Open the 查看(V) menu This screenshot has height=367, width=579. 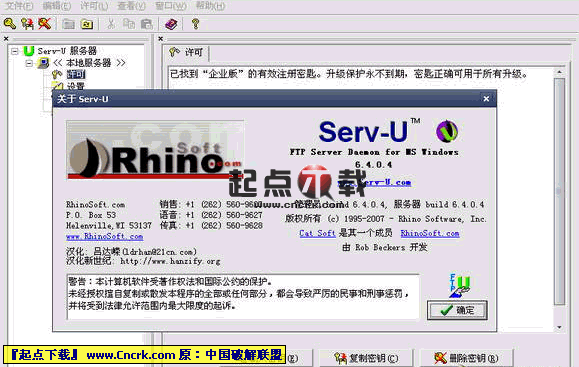pyautogui.click(x=131, y=6)
